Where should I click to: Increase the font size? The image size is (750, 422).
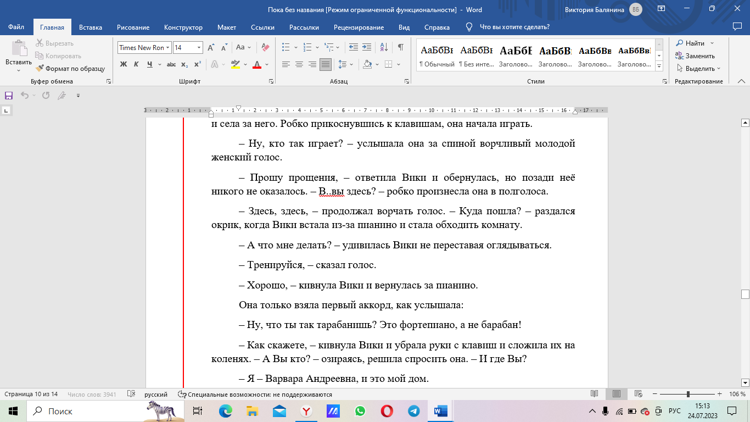(x=211, y=47)
